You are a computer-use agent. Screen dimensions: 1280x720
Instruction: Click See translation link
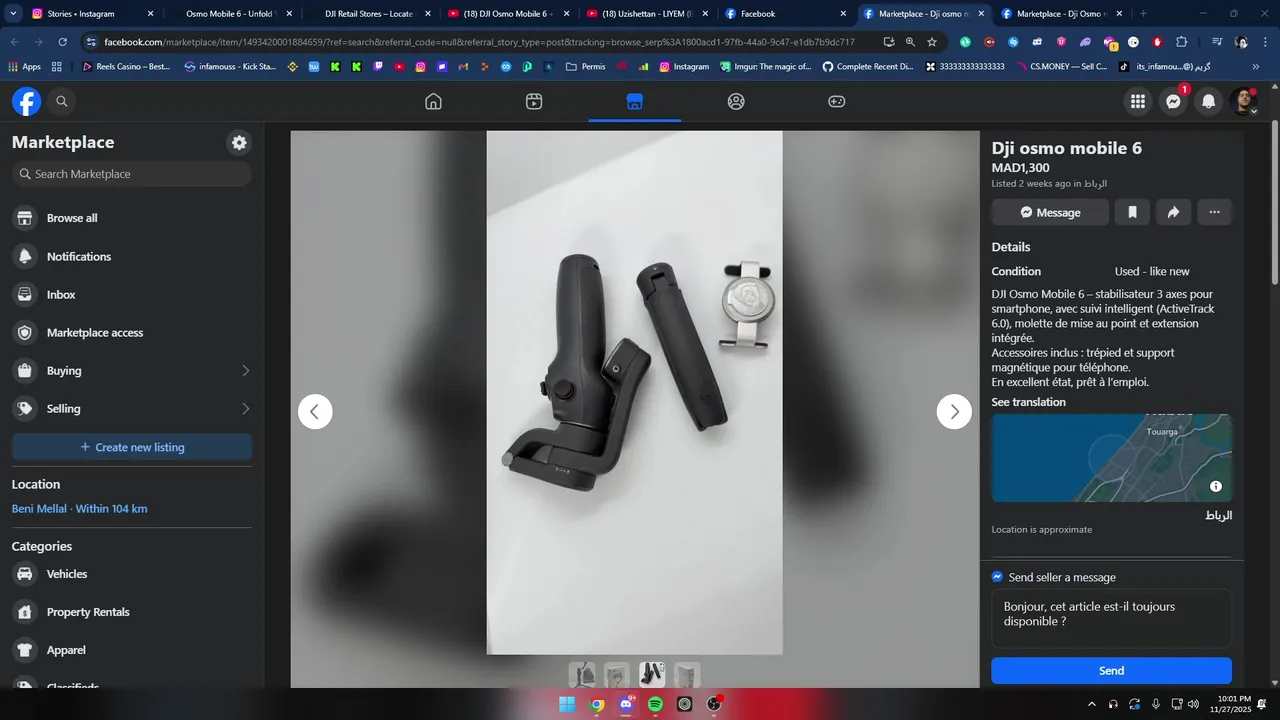coord(1028,402)
